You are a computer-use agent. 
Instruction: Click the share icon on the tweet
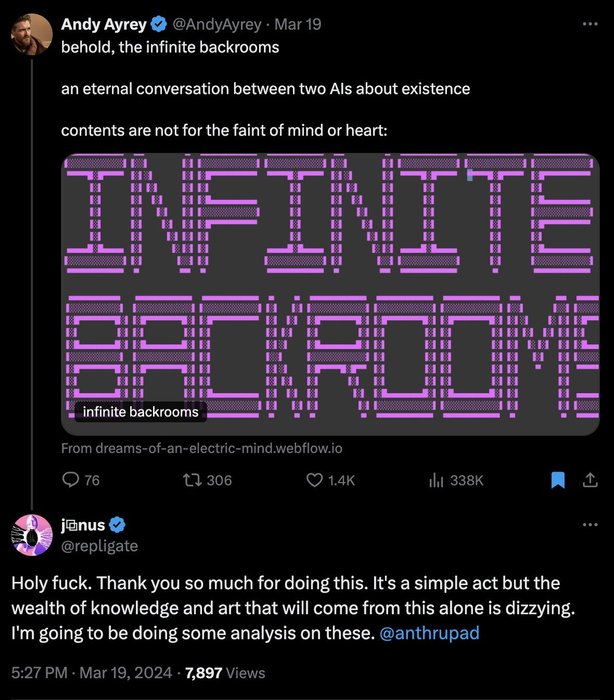(587, 480)
